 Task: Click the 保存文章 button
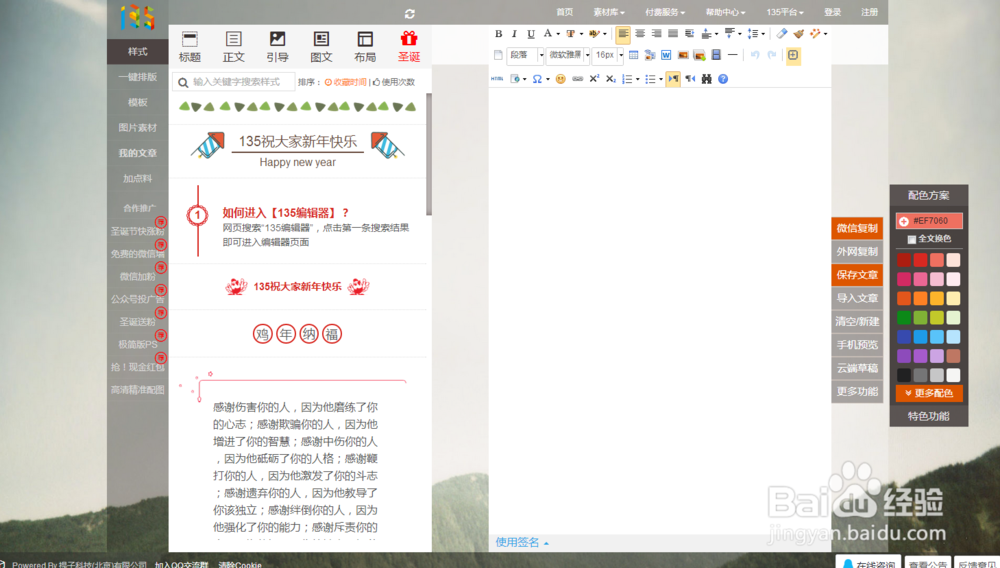click(x=857, y=275)
